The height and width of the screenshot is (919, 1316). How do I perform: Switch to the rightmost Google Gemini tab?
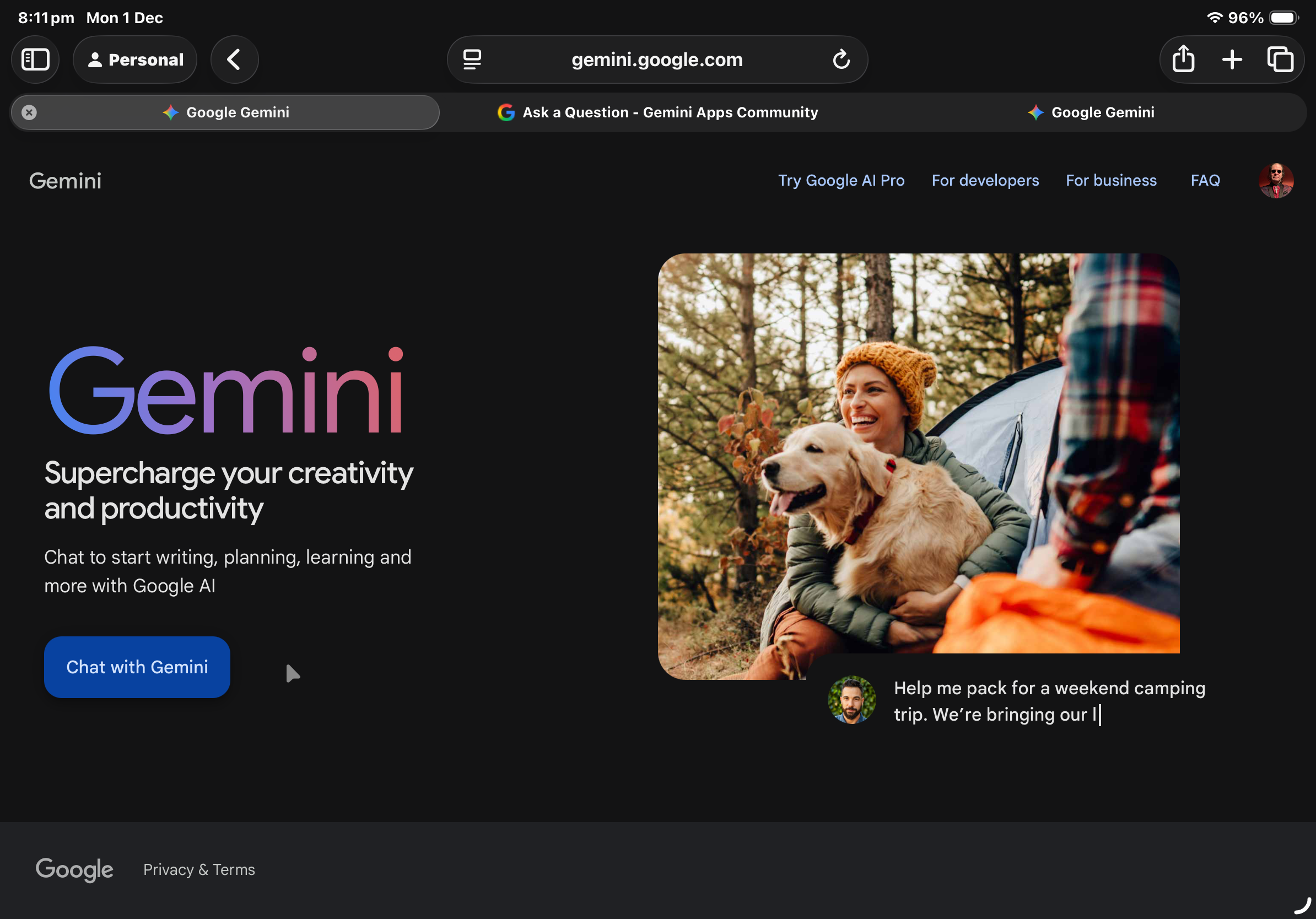click(x=1091, y=112)
